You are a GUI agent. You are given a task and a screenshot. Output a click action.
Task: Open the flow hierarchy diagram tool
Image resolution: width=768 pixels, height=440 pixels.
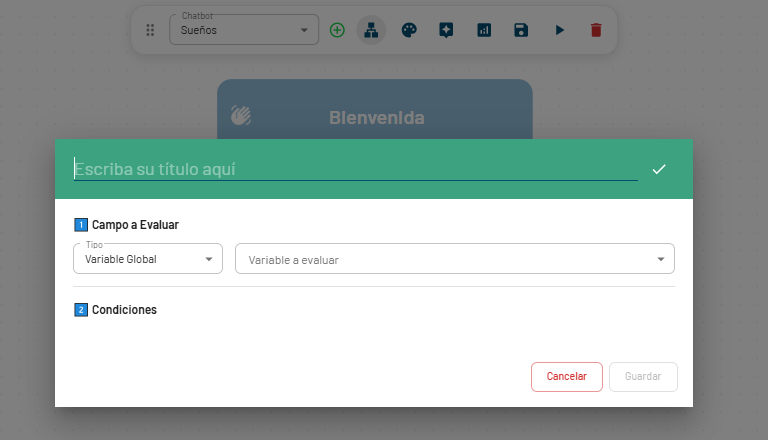point(371,30)
